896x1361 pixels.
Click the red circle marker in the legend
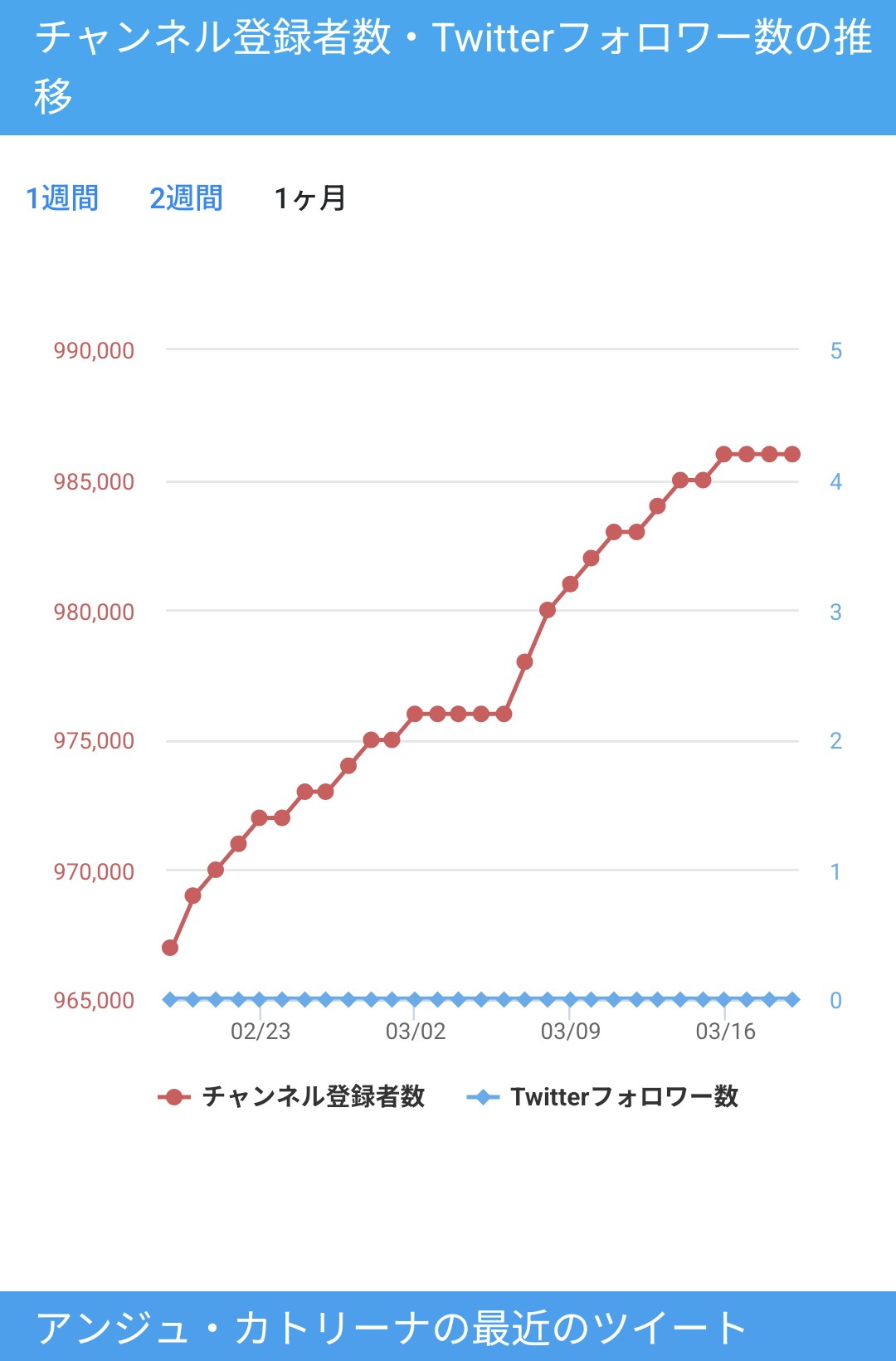click(174, 1097)
